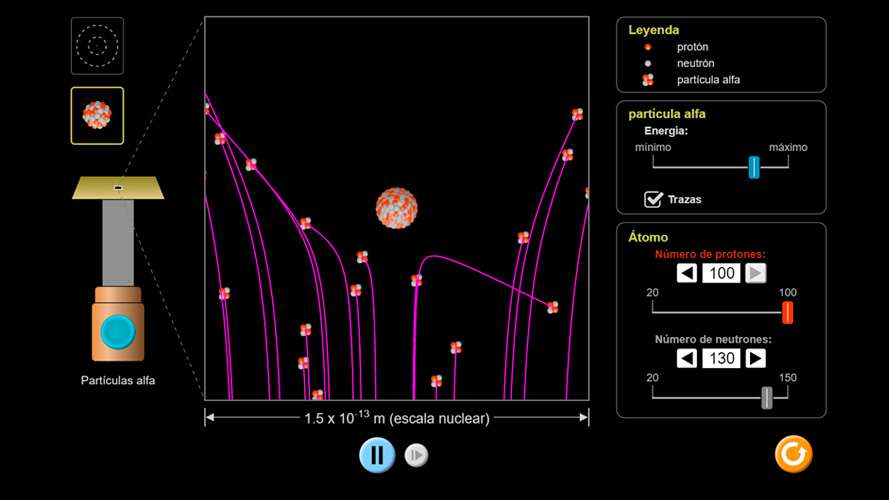Pause the simulation
Screen dimensions: 889x500
coord(377,455)
